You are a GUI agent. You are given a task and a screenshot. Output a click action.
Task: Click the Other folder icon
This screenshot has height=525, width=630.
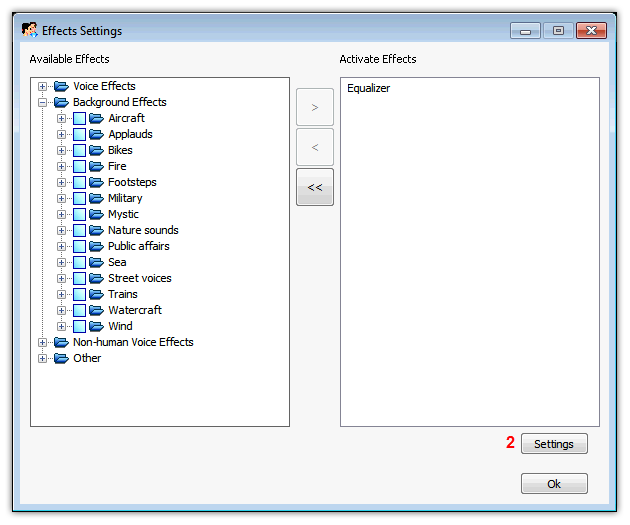[x=61, y=358]
